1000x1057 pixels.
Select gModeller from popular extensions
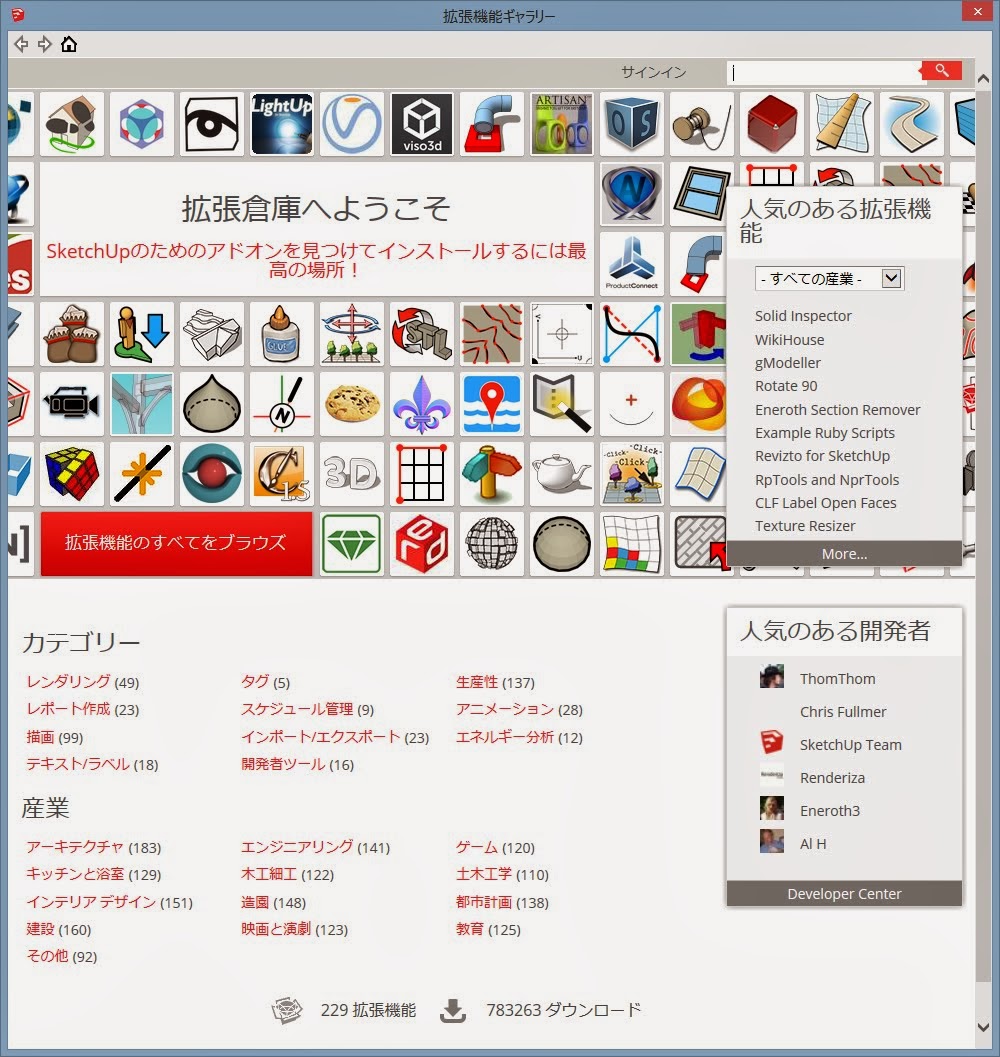[788, 363]
